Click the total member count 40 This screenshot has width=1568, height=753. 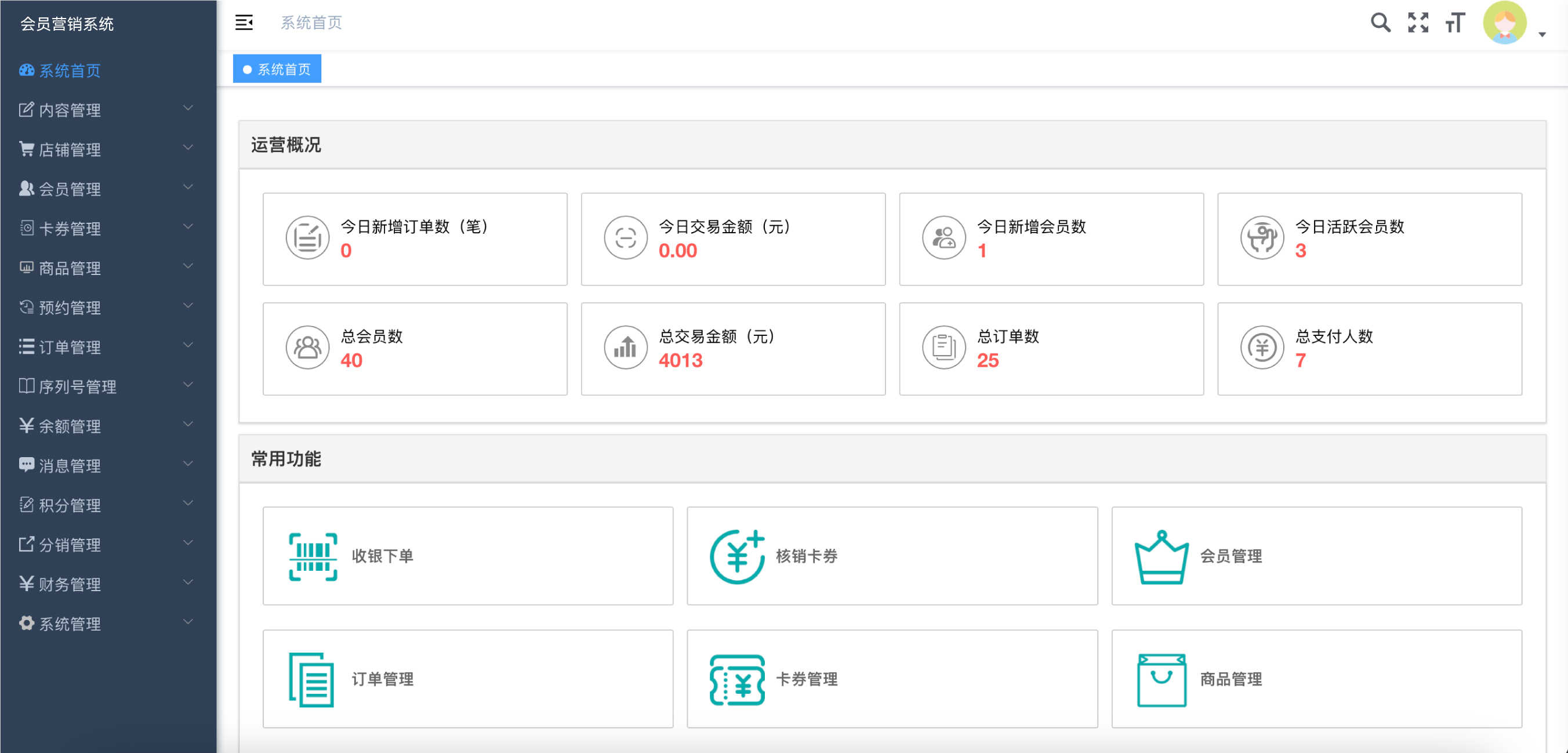coord(351,360)
